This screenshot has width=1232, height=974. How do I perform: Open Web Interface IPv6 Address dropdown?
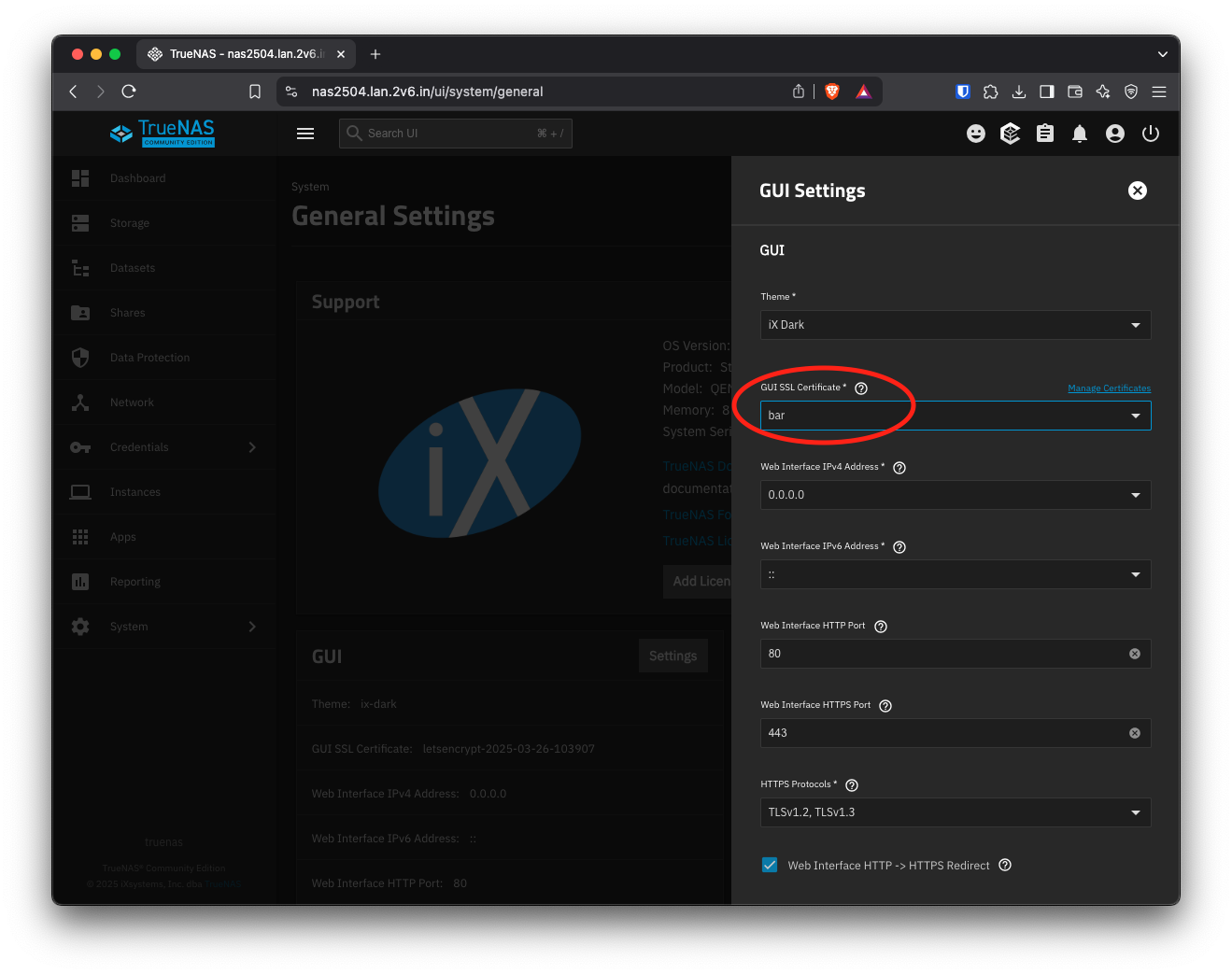956,574
